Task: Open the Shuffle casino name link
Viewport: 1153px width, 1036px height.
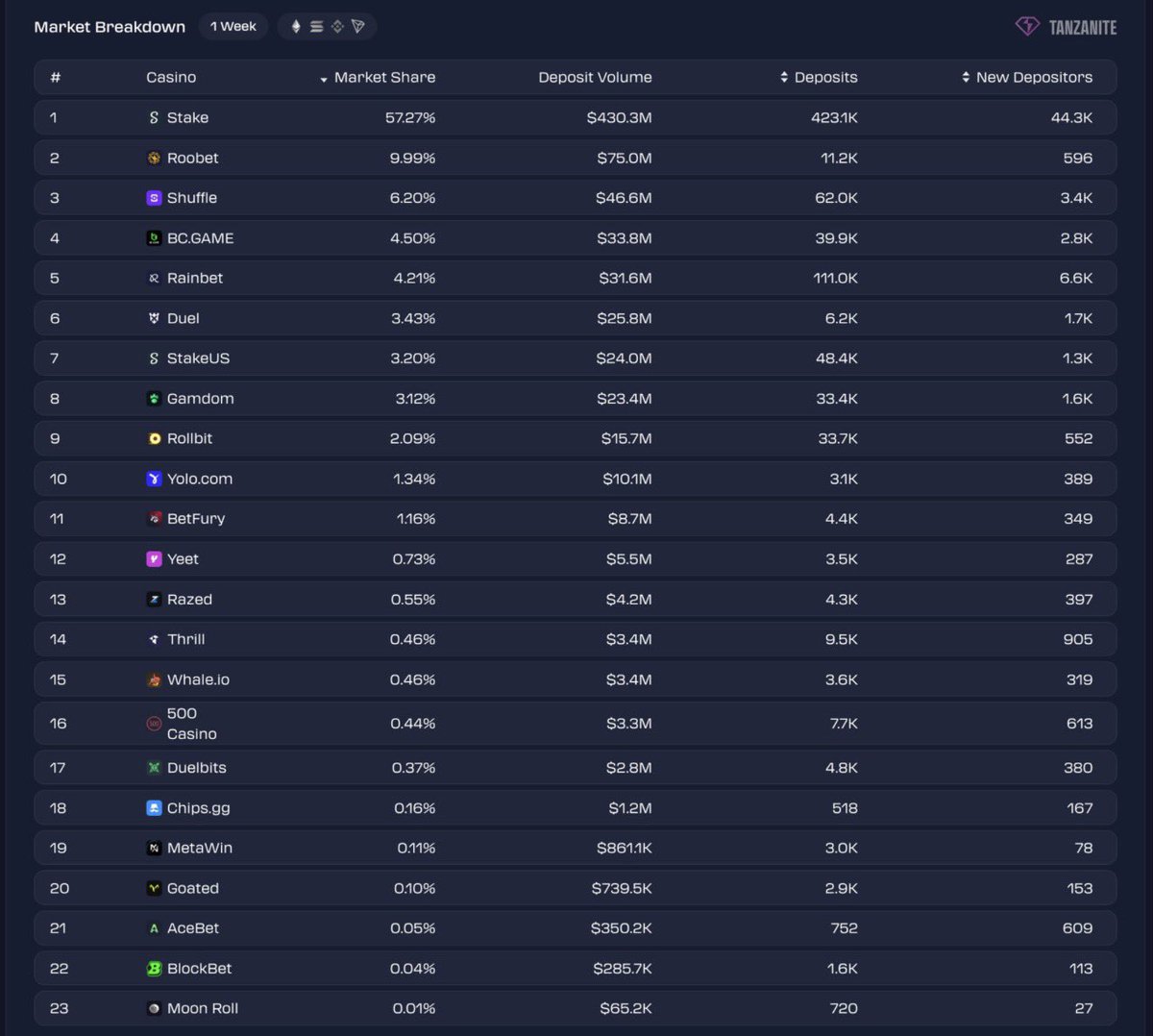Action: (192, 198)
